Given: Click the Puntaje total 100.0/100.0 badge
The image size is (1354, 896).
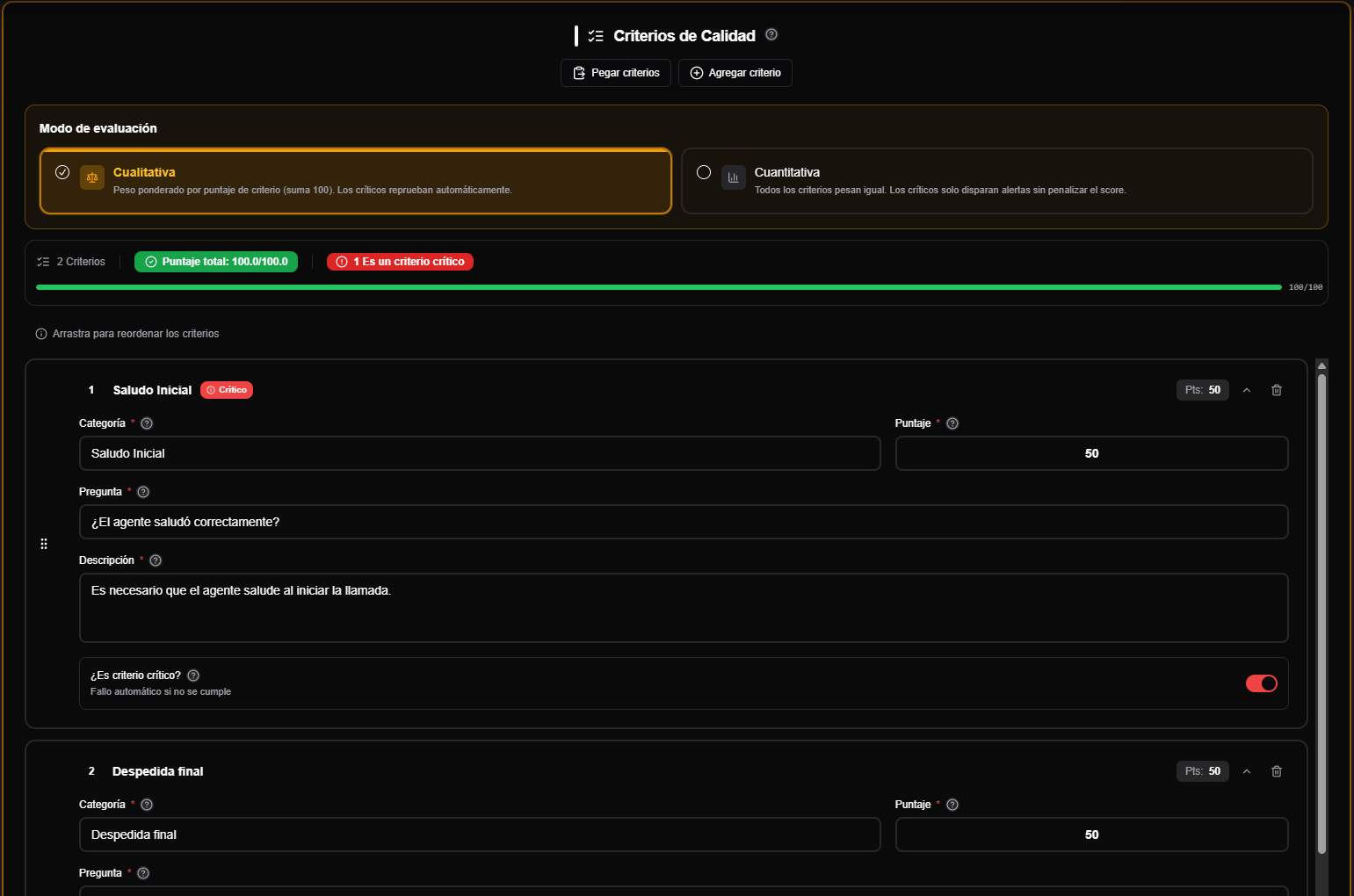Looking at the screenshot, I should (216, 262).
